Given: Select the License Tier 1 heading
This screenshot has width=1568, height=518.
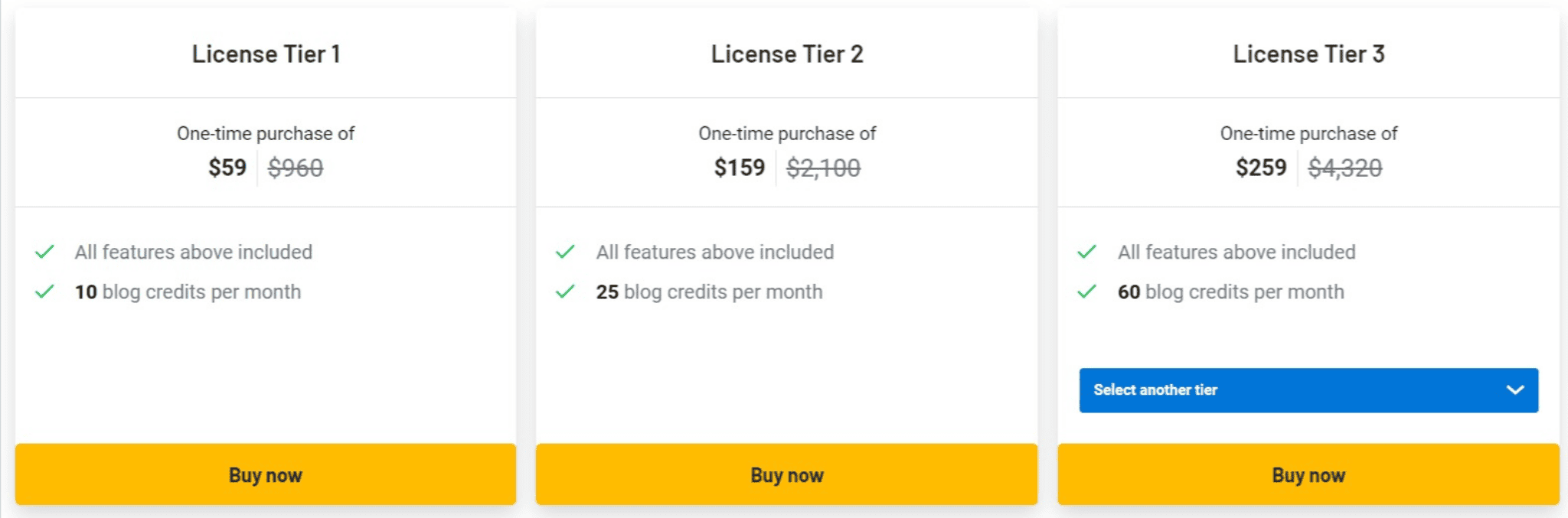Looking at the screenshot, I should tap(266, 54).
